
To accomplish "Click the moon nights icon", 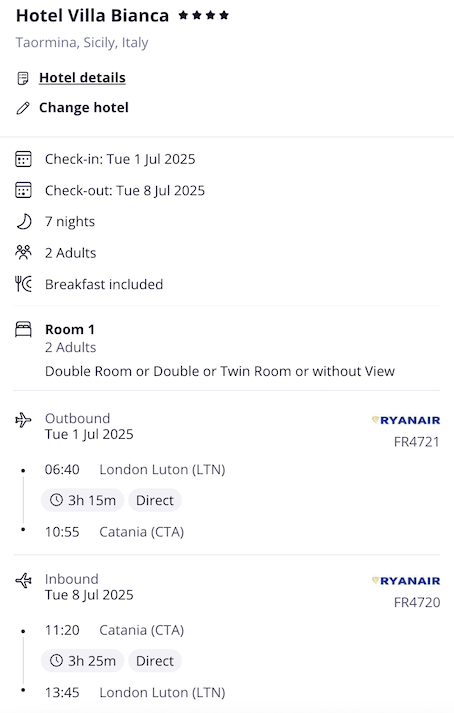I will point(24,221).
